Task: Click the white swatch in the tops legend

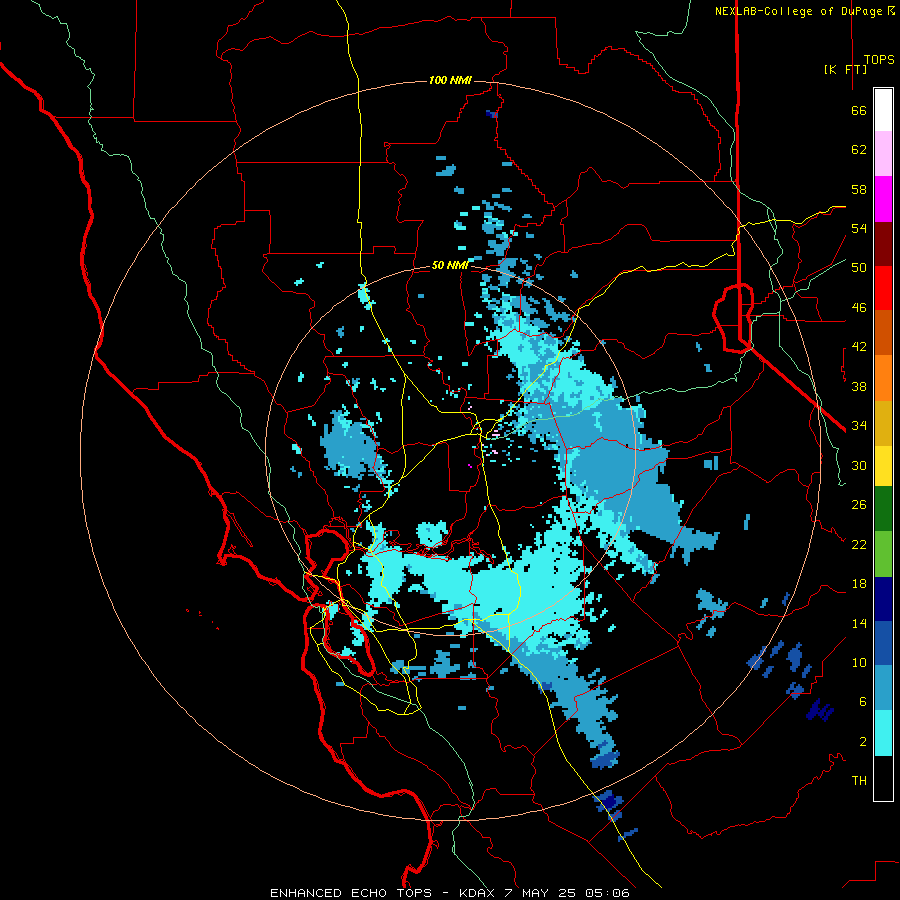Action: pos(883,110)
